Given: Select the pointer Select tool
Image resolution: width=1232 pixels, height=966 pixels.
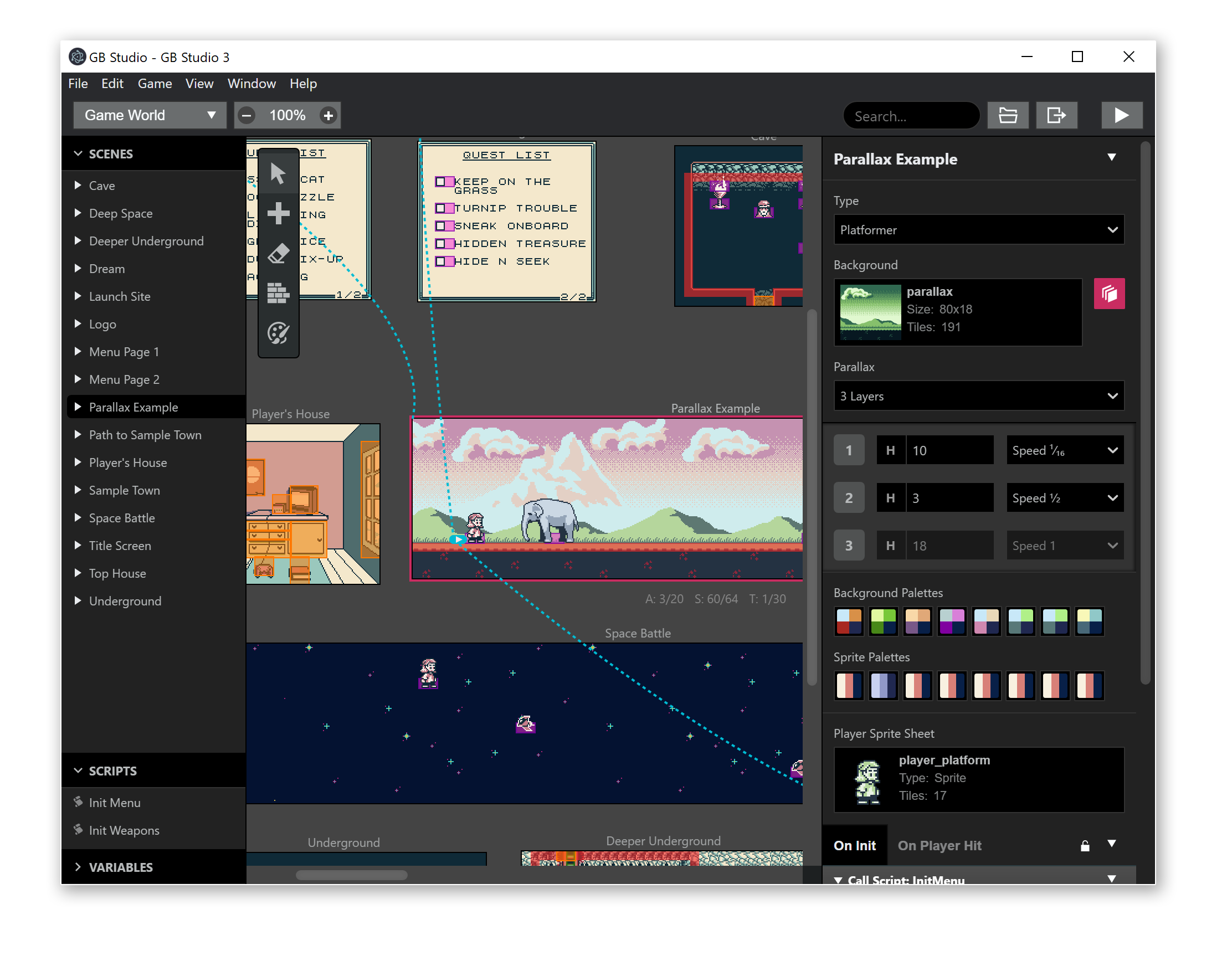Looking at the screenshot, I should pyautogui.click(x=278, y=173).
